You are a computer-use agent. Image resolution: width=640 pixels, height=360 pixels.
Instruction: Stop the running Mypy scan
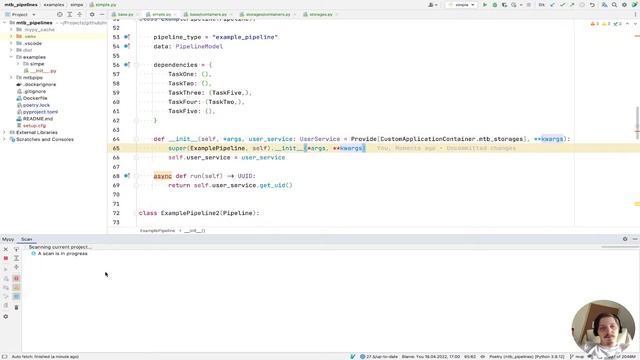point(6,258)
